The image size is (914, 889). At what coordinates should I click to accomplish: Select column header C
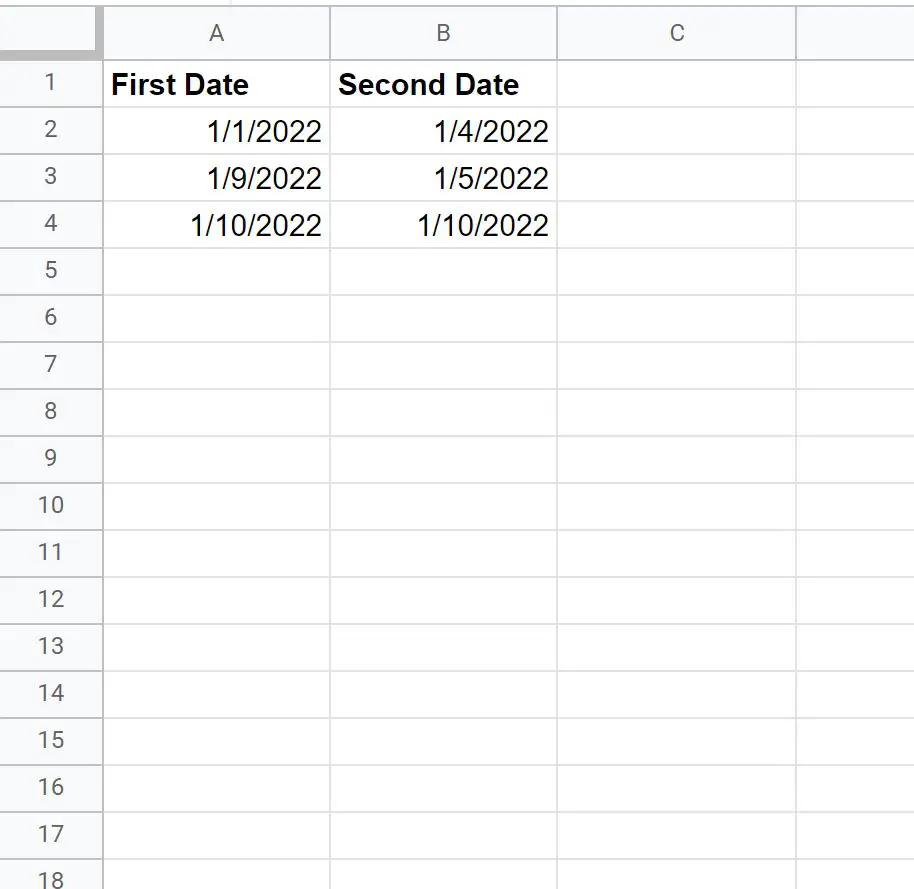click(676, 33)
